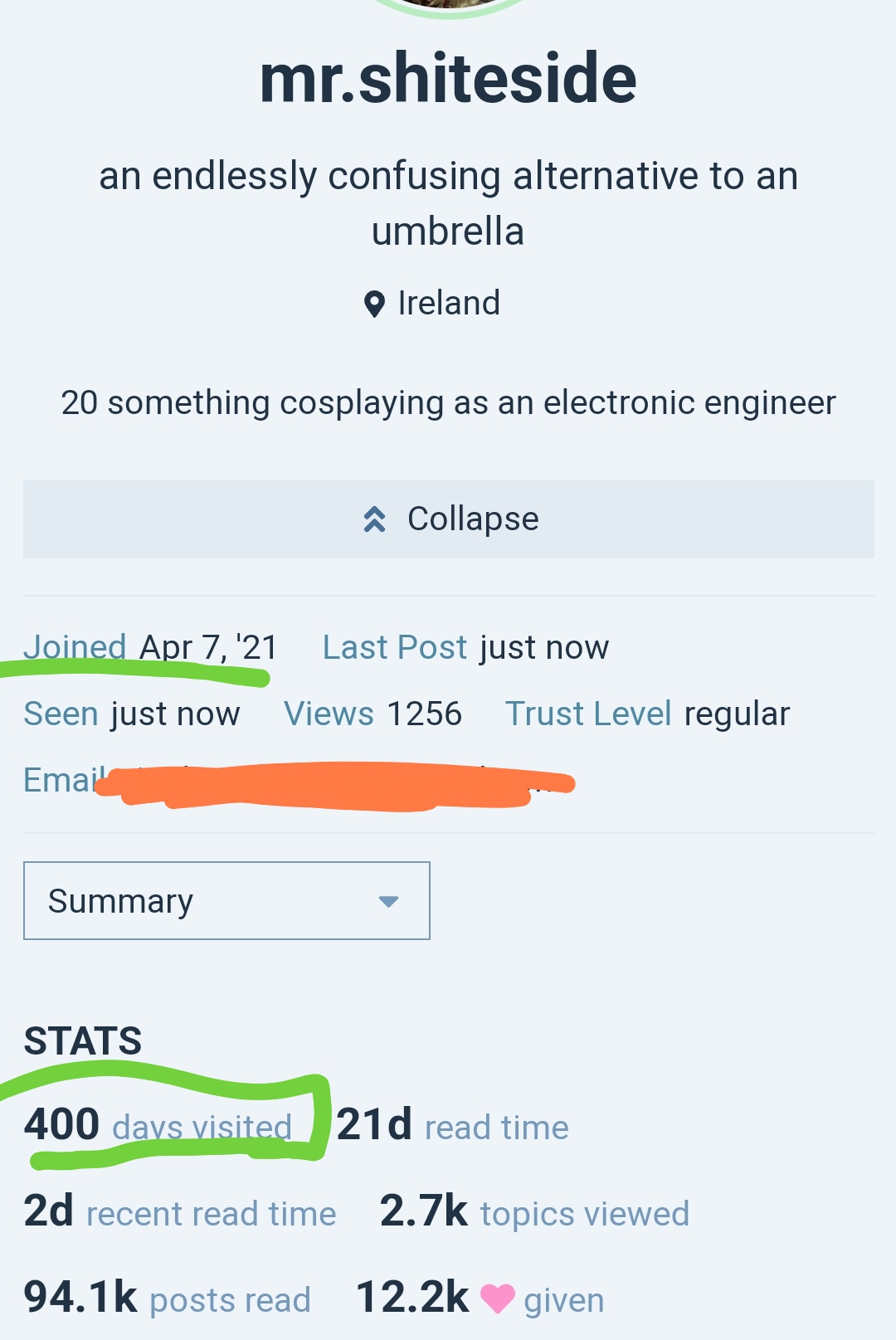Click the username mr.shiteside heading

pyautogui.click(x=448, y=79)
